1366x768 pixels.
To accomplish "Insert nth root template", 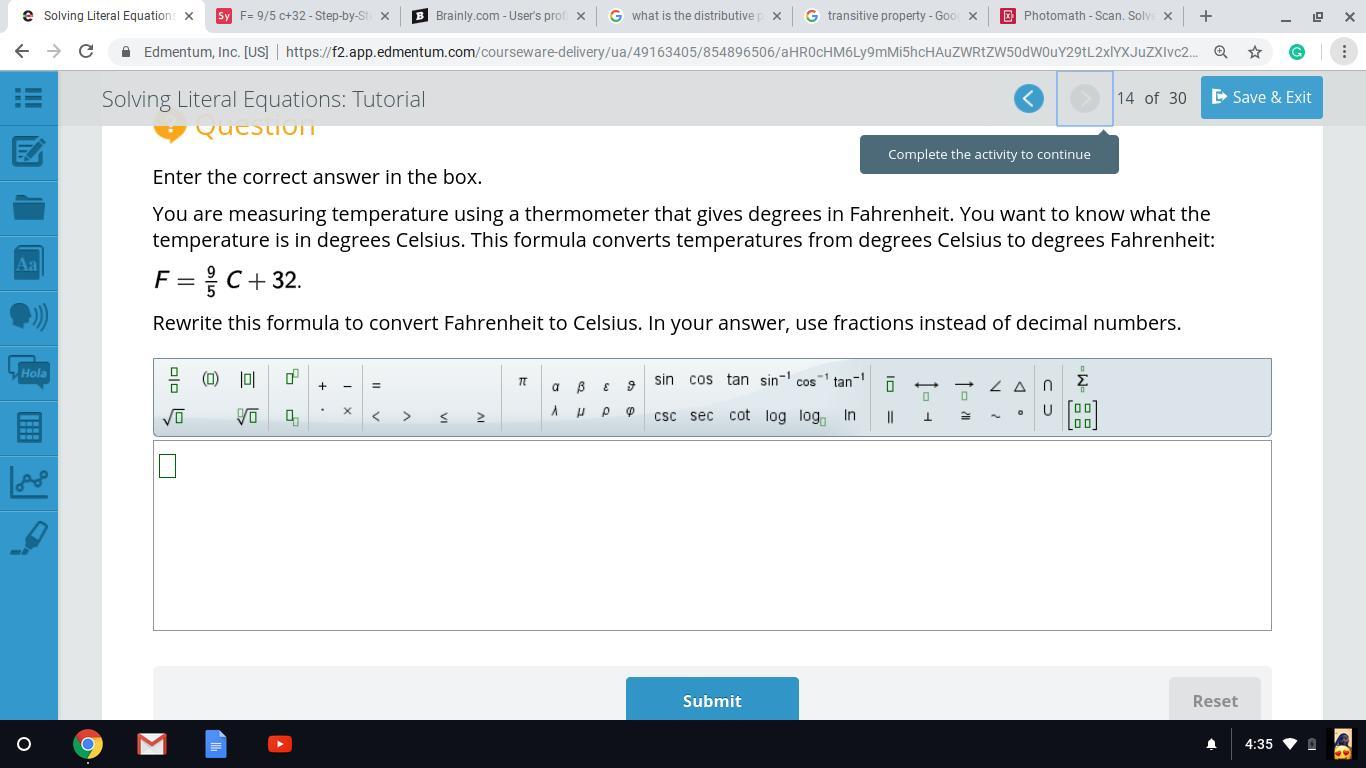I will coord(247,416).
